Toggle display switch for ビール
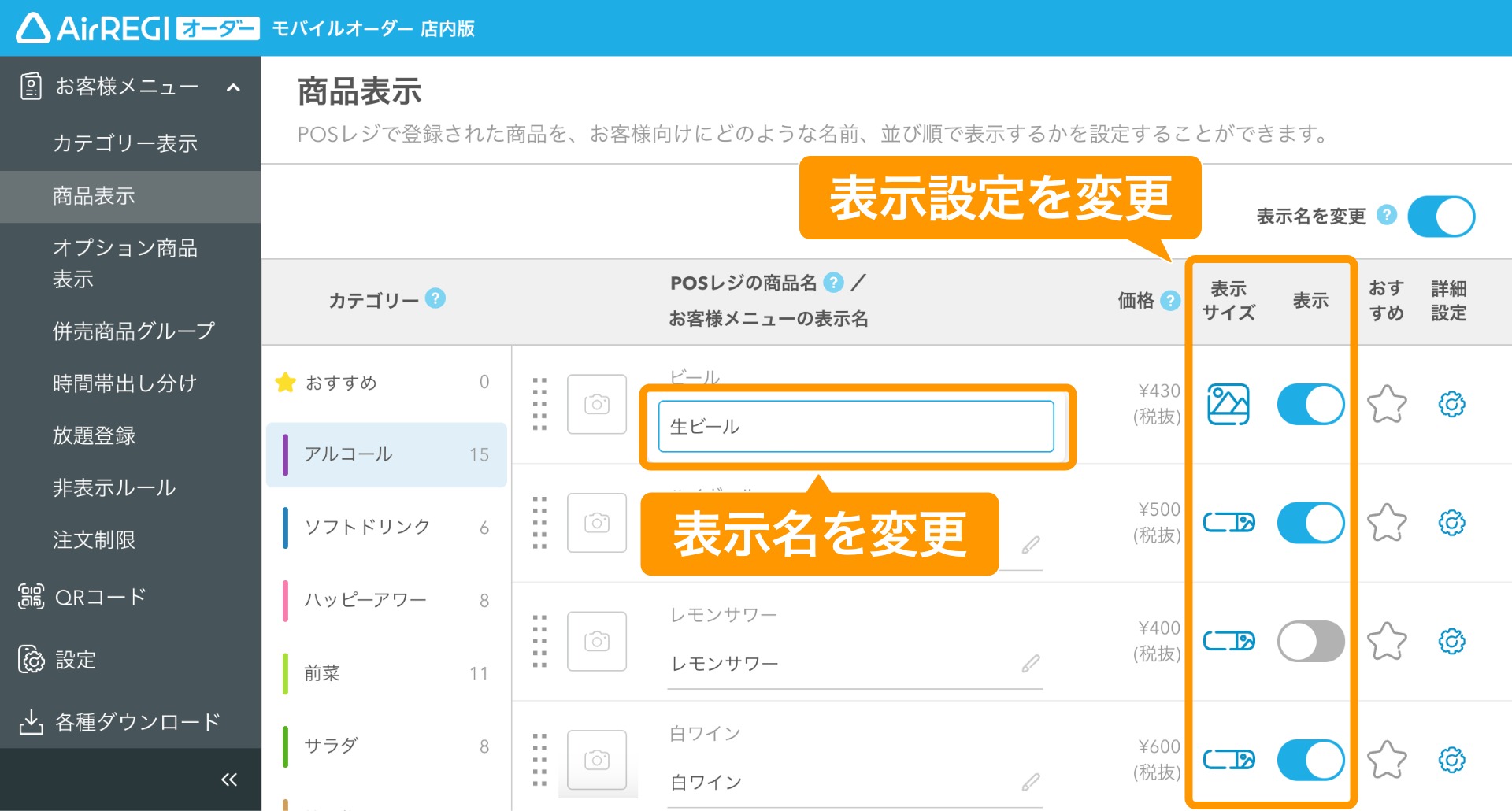The height and width of the screenshot is (811, 1512). click(x=1310, y=404)
